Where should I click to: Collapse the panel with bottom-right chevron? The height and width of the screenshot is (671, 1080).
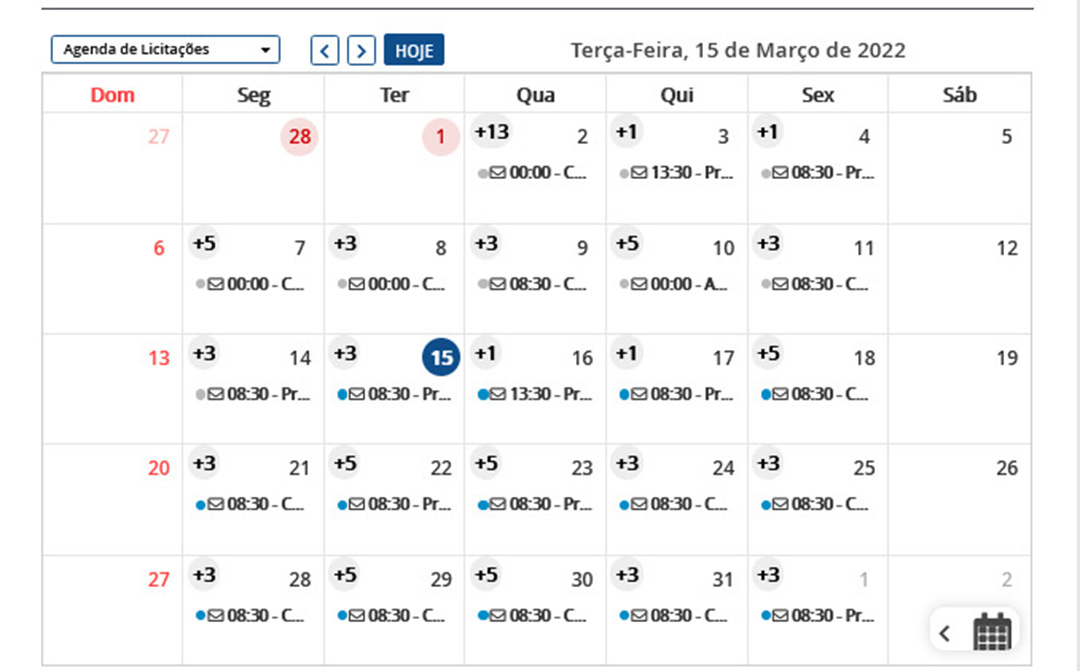click(945, 633)
